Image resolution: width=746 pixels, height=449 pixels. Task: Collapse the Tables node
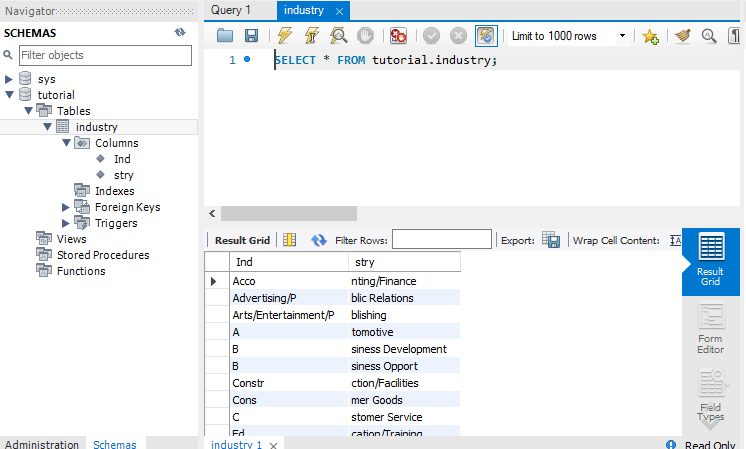click(x=28, y=111)
